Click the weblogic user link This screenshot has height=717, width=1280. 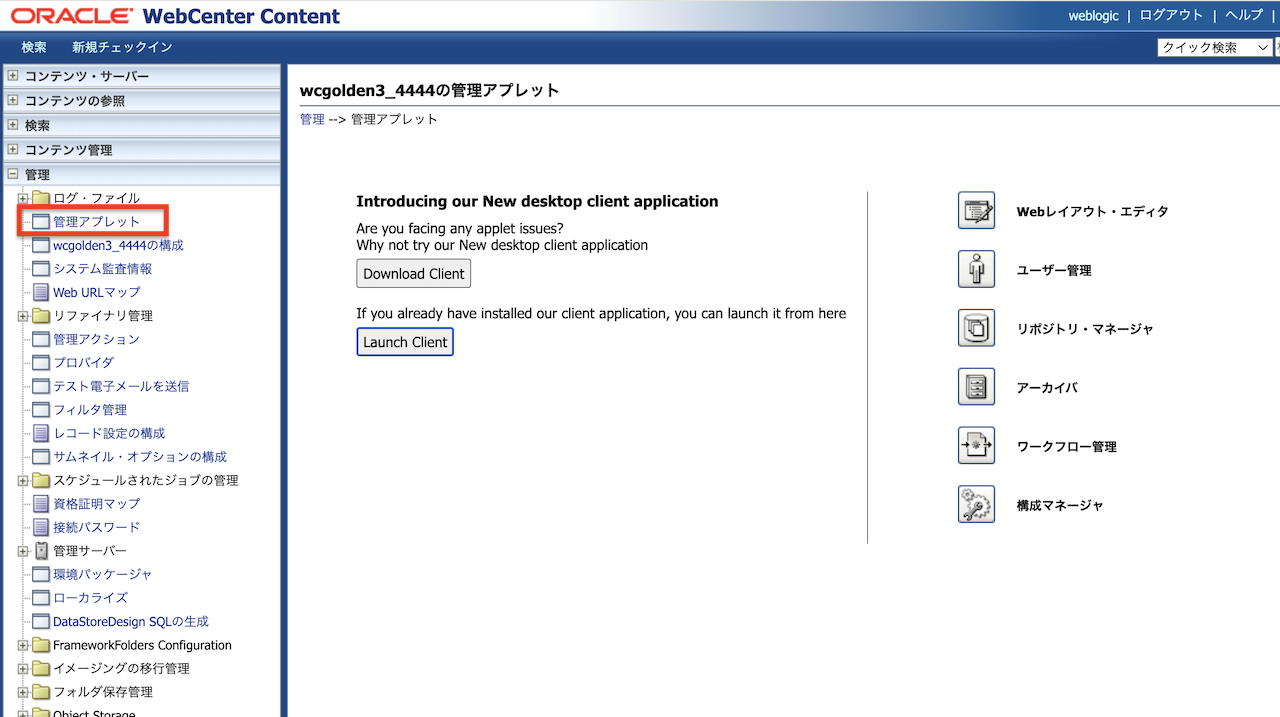coord(1093,16)
